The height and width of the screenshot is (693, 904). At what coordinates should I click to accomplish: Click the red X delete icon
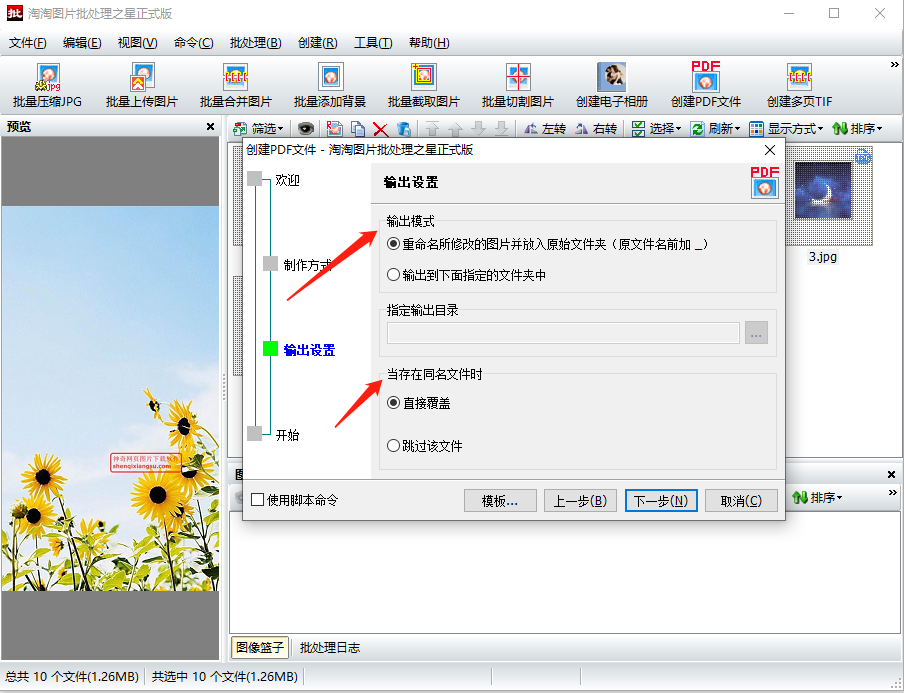[x=380, y=129]
